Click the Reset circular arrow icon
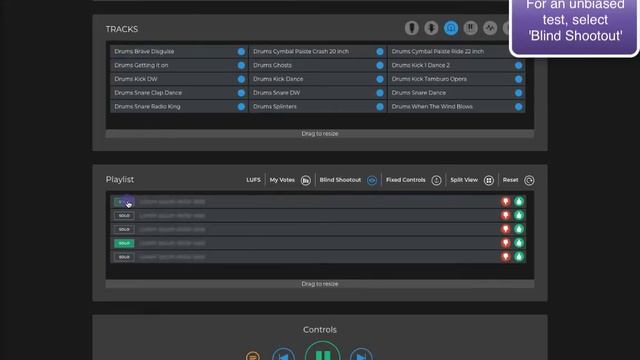Image resolution: width=640 pixels, height=360 pixels. coord(529,180)
